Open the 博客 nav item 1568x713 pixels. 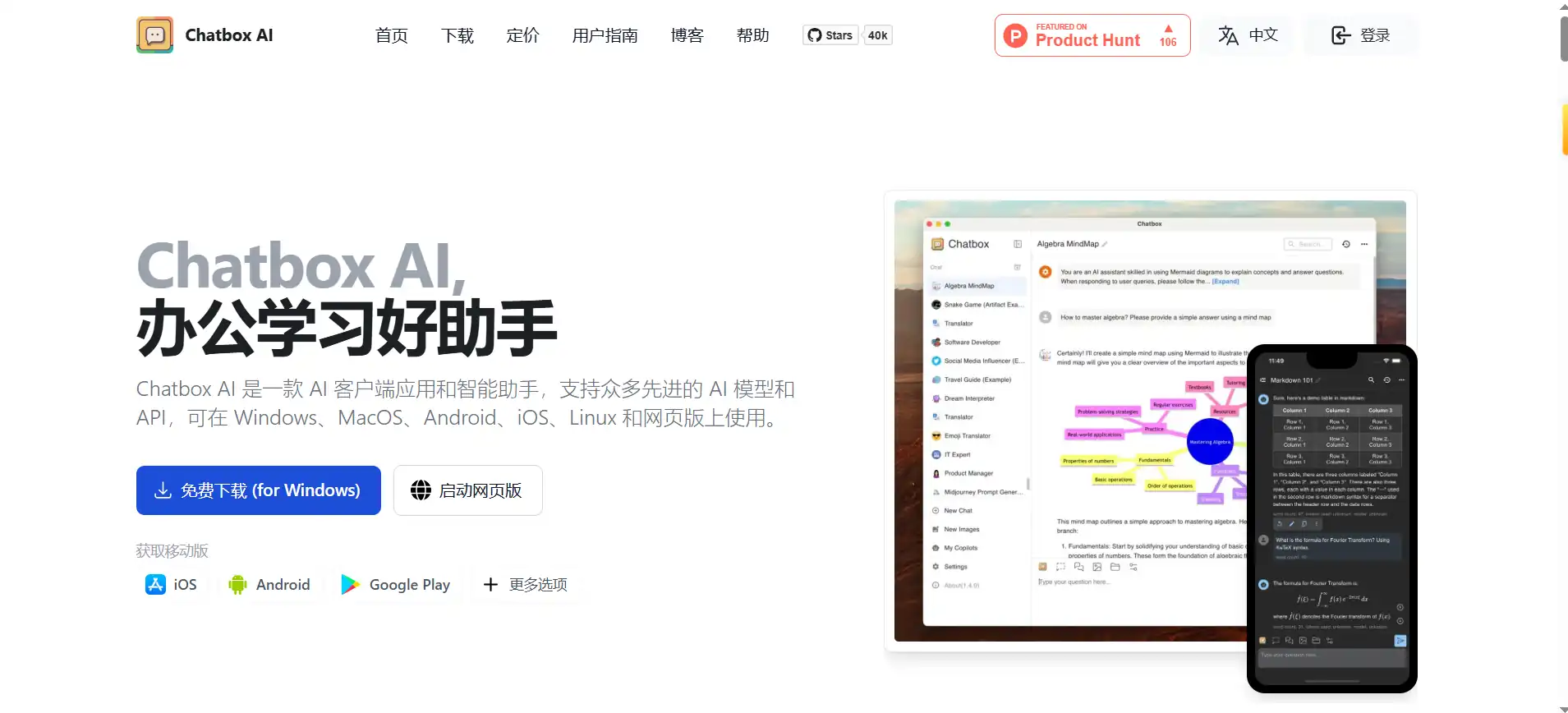(687, 35)
